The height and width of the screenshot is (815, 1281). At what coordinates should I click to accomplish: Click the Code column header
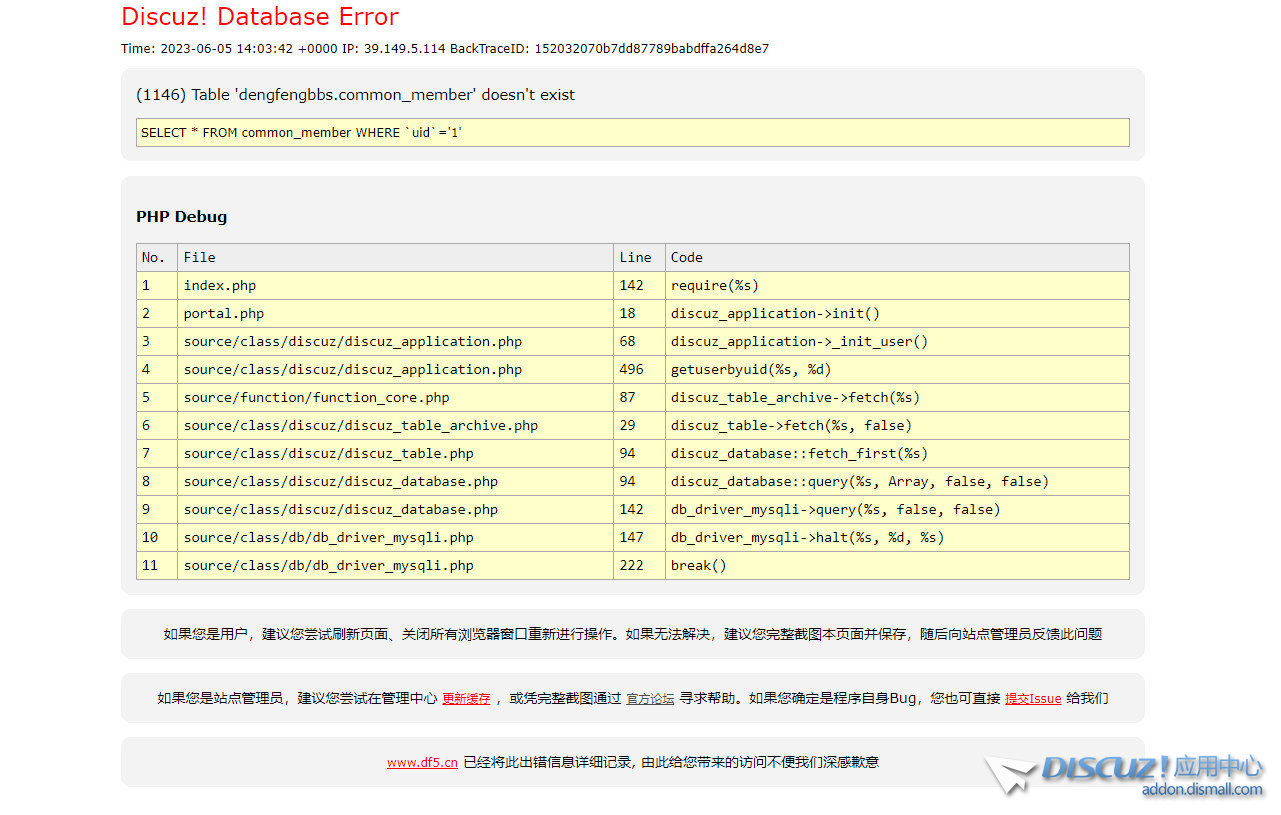tap(686, 257)
